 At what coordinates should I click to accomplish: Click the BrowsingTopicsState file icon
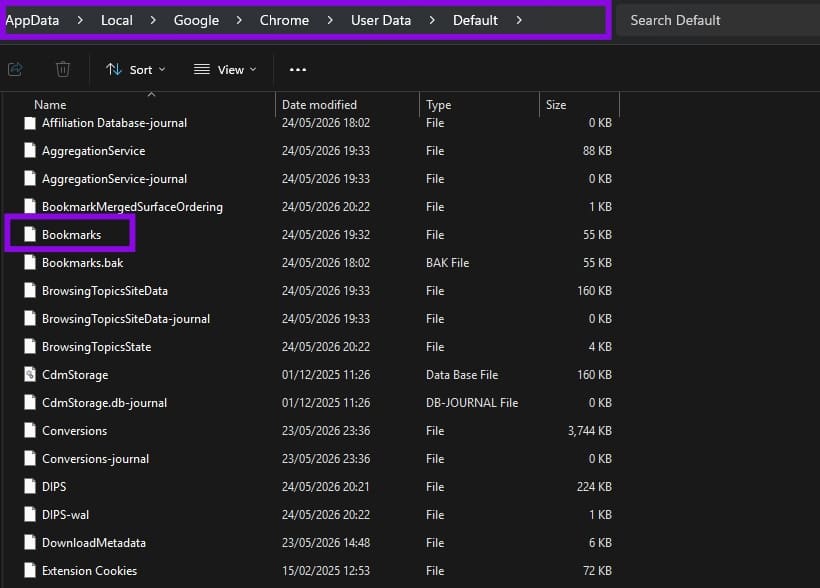click(x=30, y=346)
